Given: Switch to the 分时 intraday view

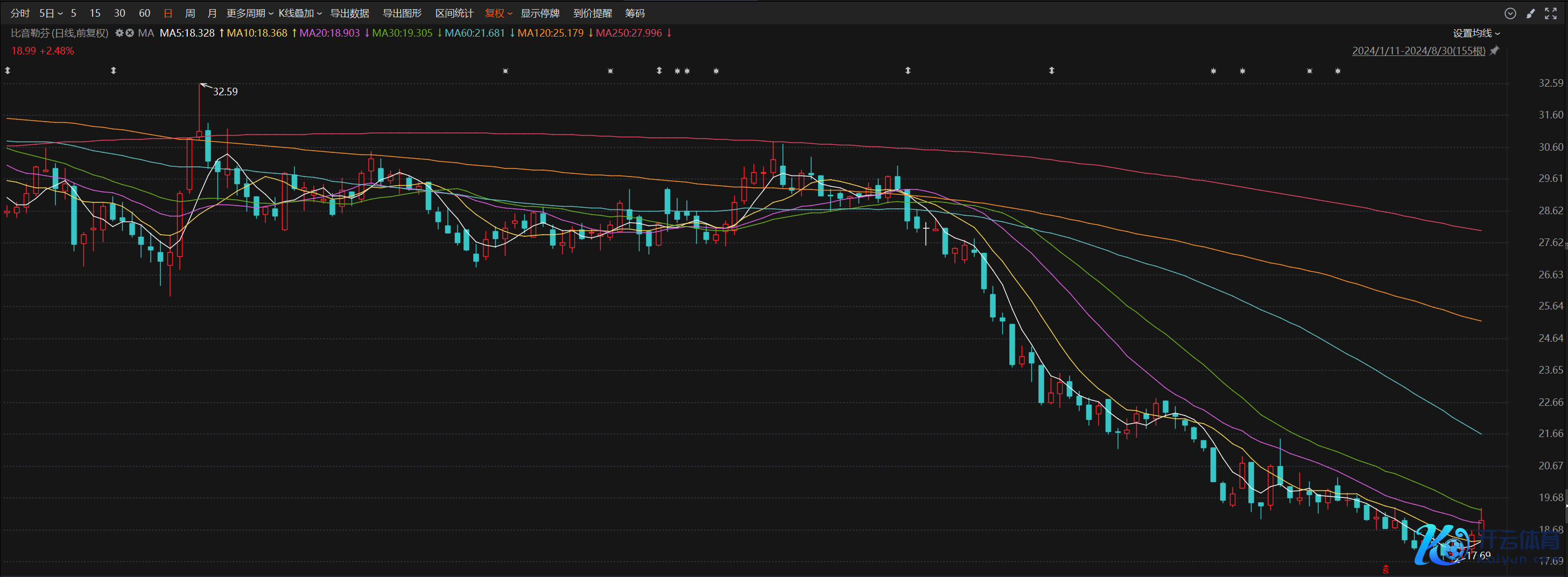Looking at the screenshot, I should pos(20,13).
